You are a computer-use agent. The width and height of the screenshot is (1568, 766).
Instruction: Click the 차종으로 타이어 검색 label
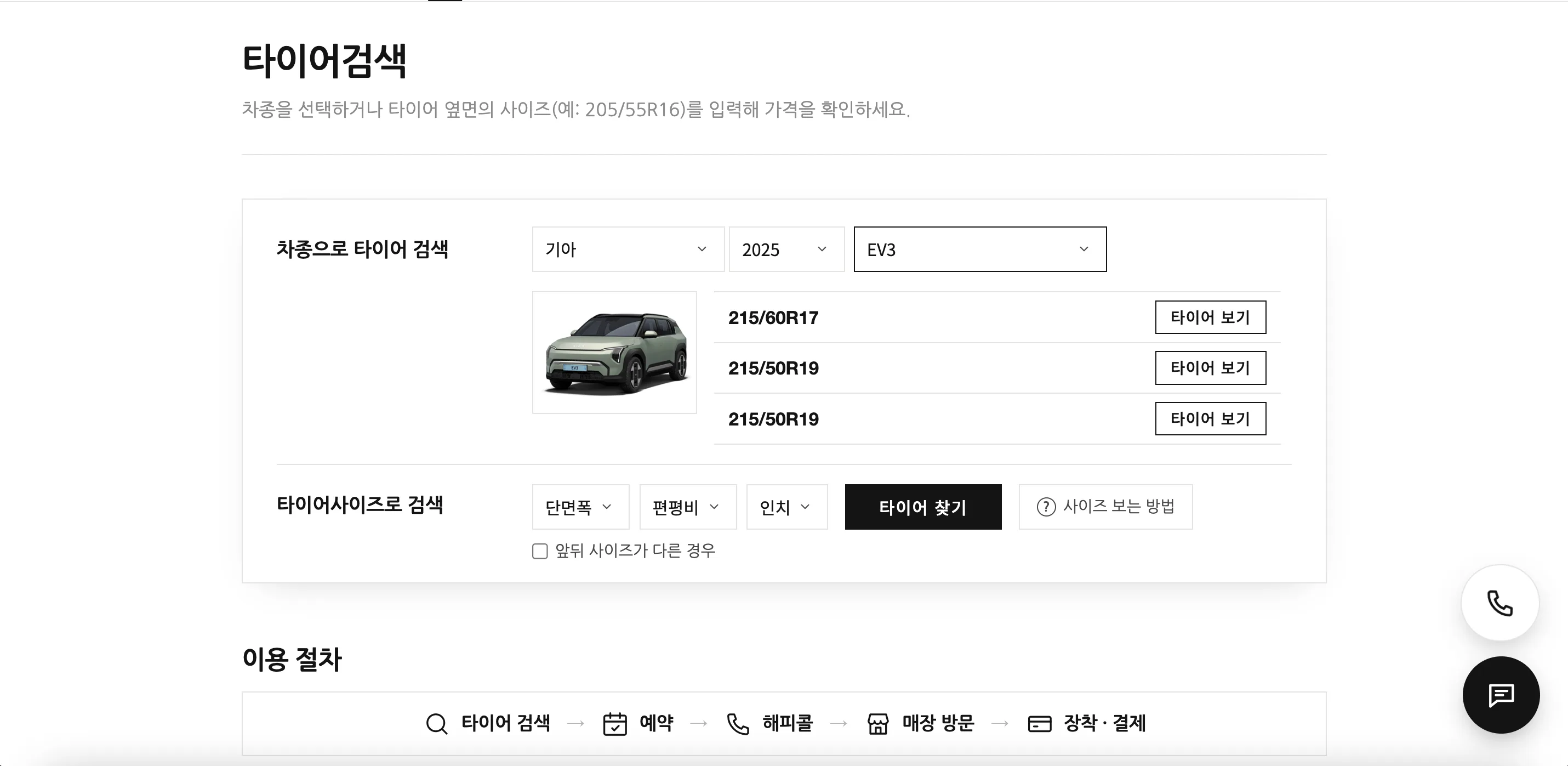(x=362, y=249)
